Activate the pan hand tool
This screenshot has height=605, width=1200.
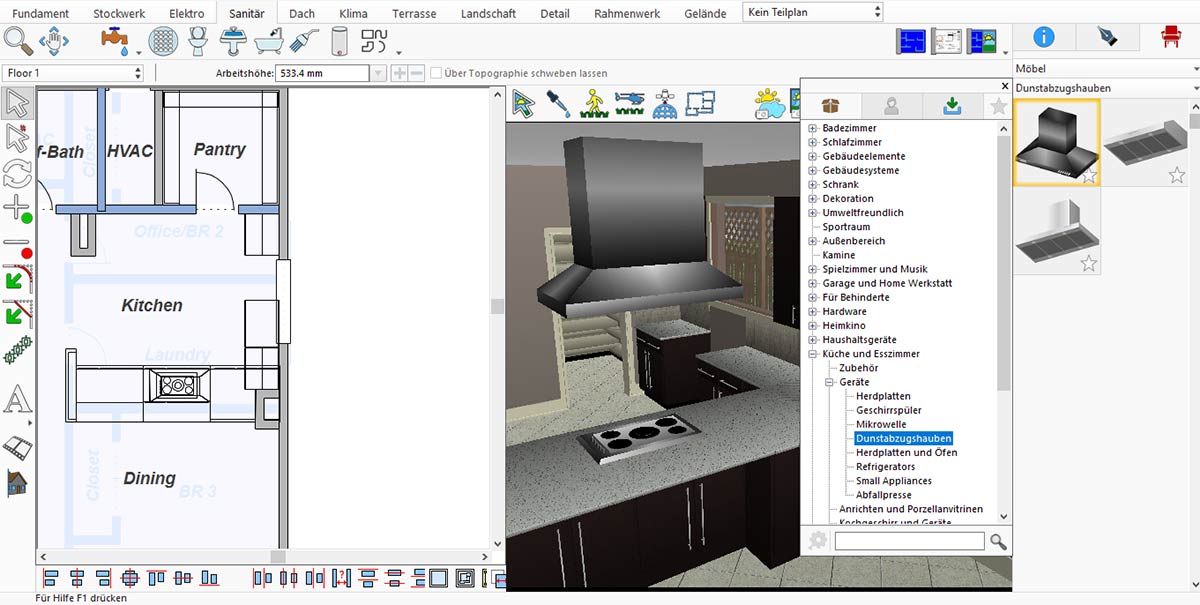54,41
